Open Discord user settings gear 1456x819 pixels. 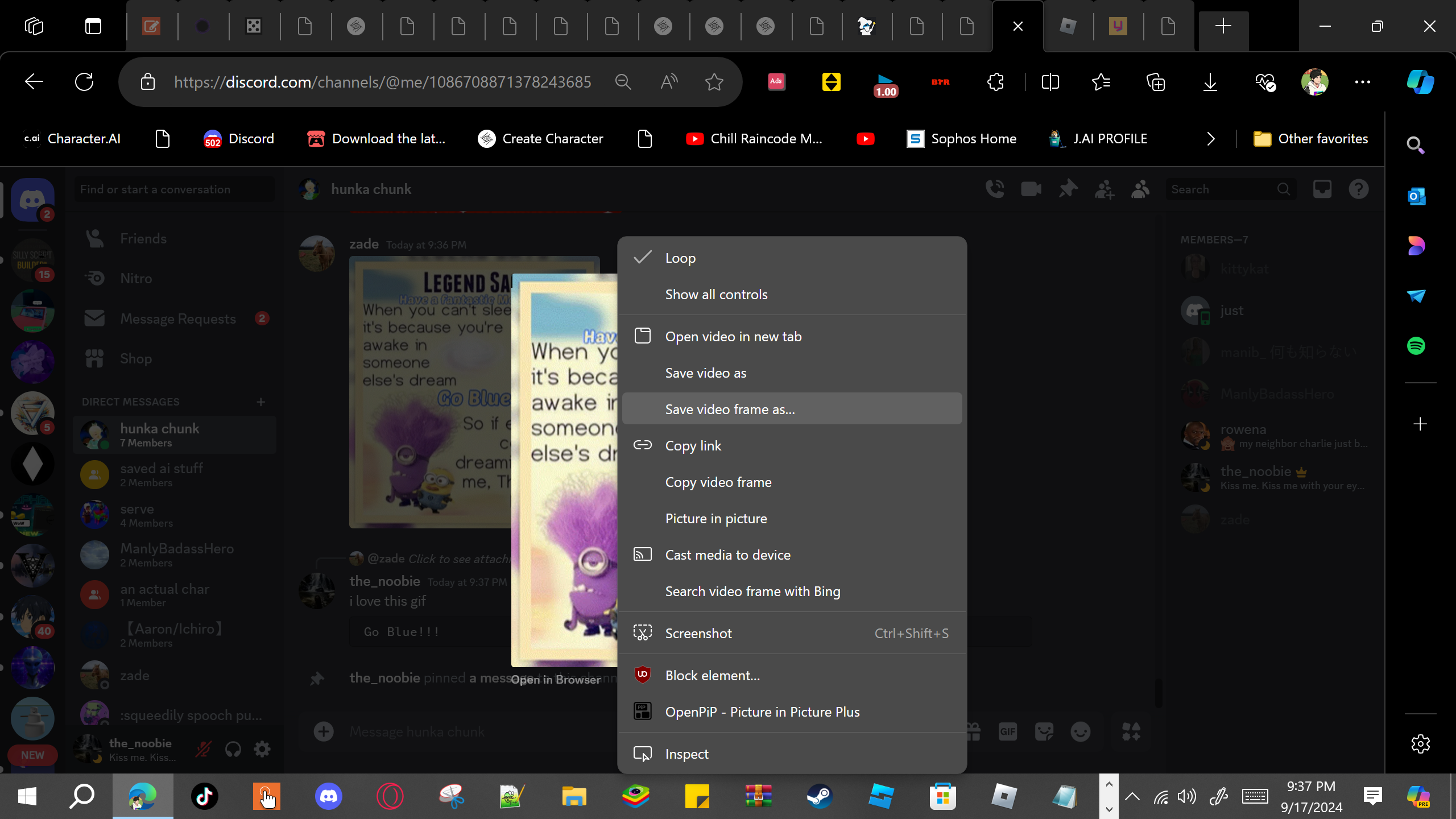(262, 749)
